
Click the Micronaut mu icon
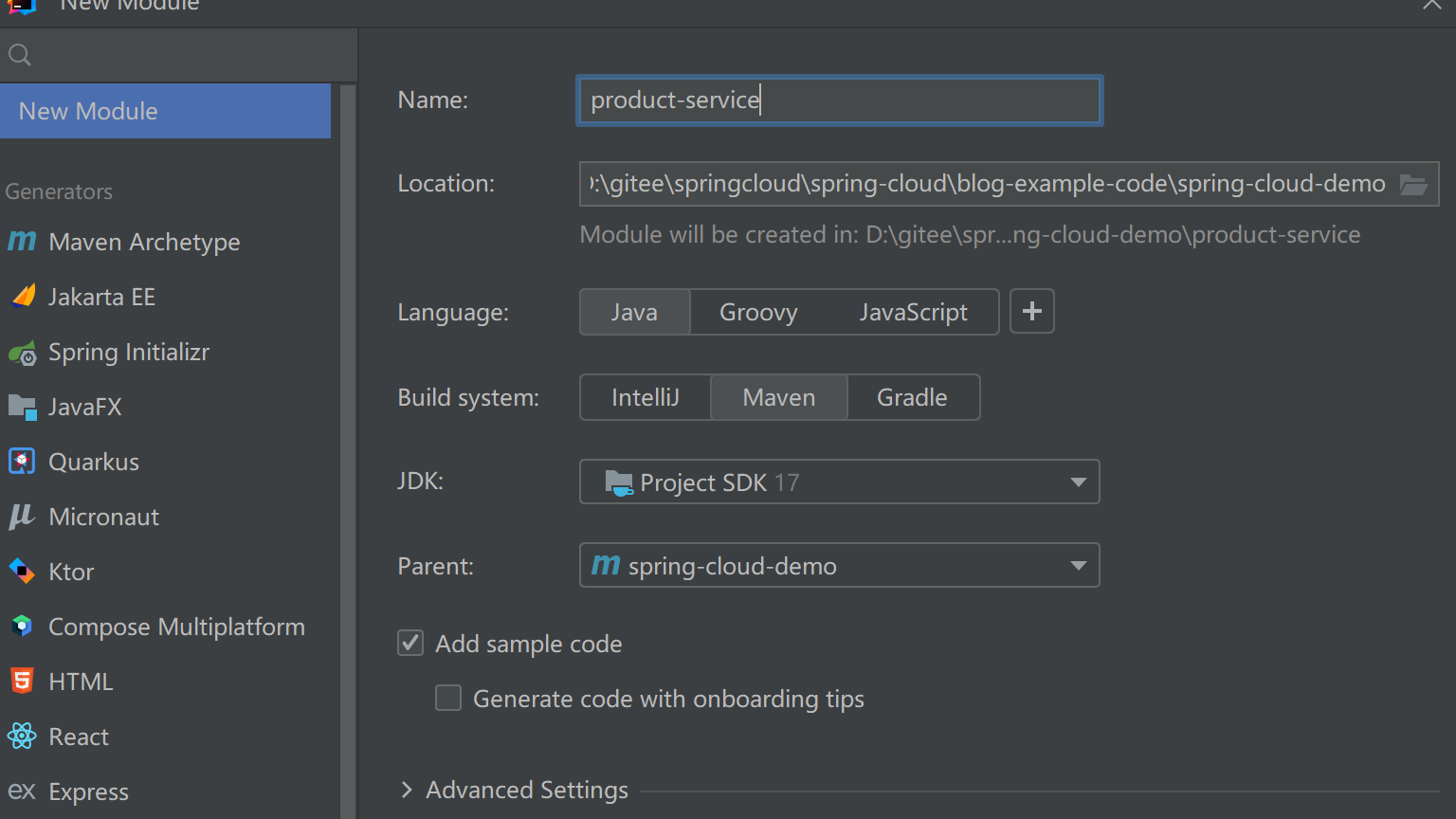click(x=22, y=517)
